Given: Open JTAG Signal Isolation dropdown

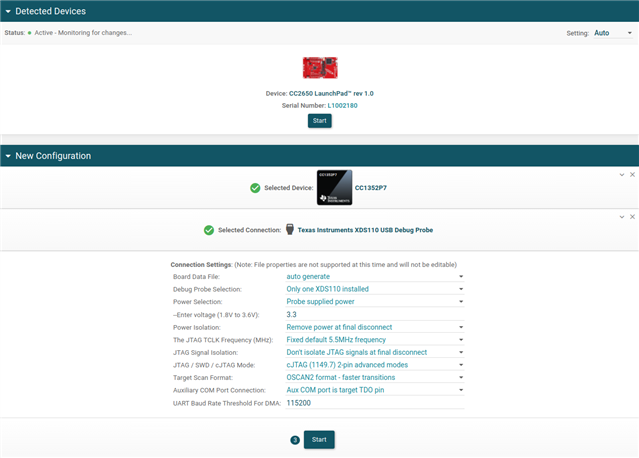Looking at the screenshot, I should 375,352.
